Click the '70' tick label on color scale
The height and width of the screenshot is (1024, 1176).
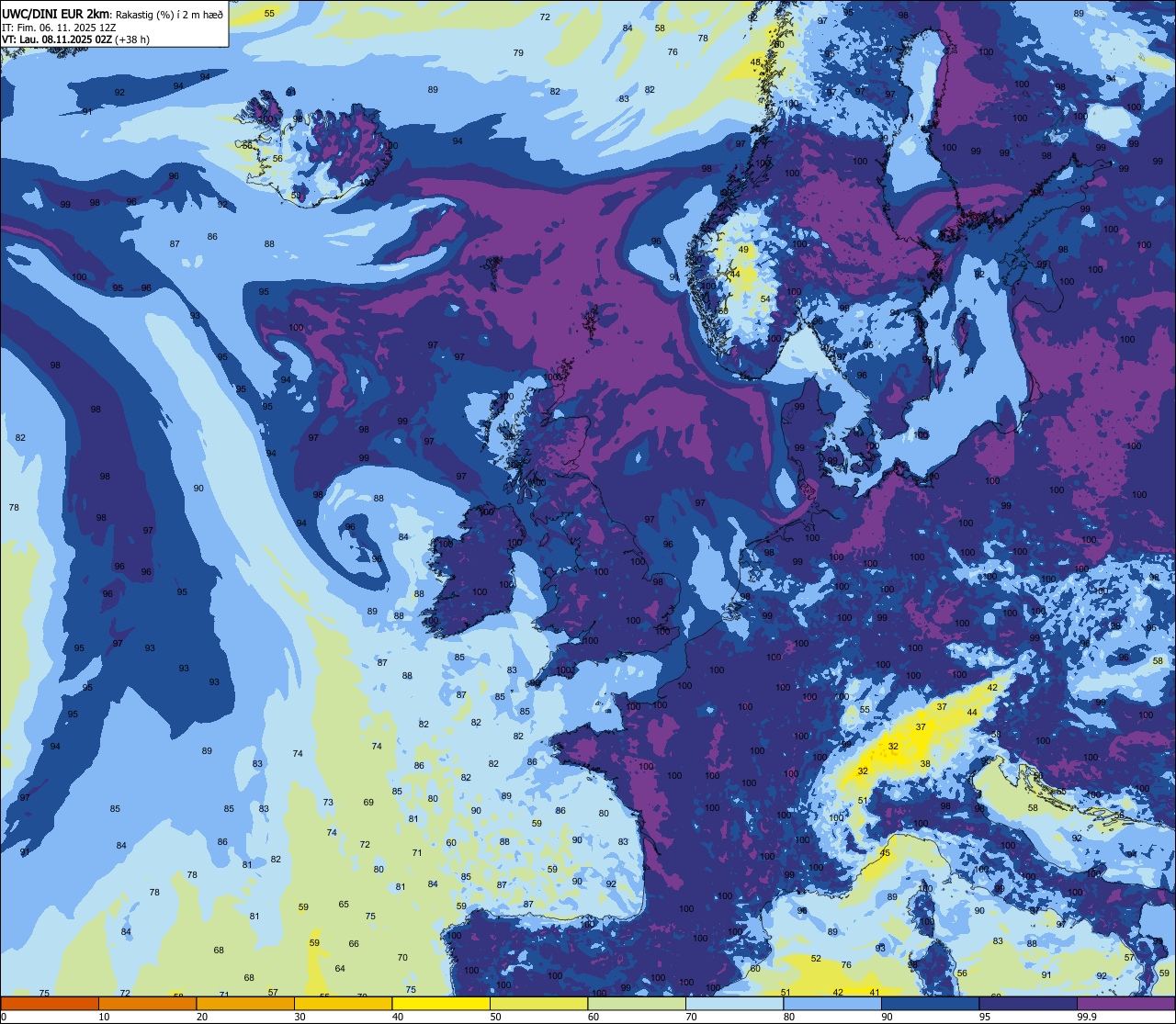pyautogui.click(x=691, y=1017)
